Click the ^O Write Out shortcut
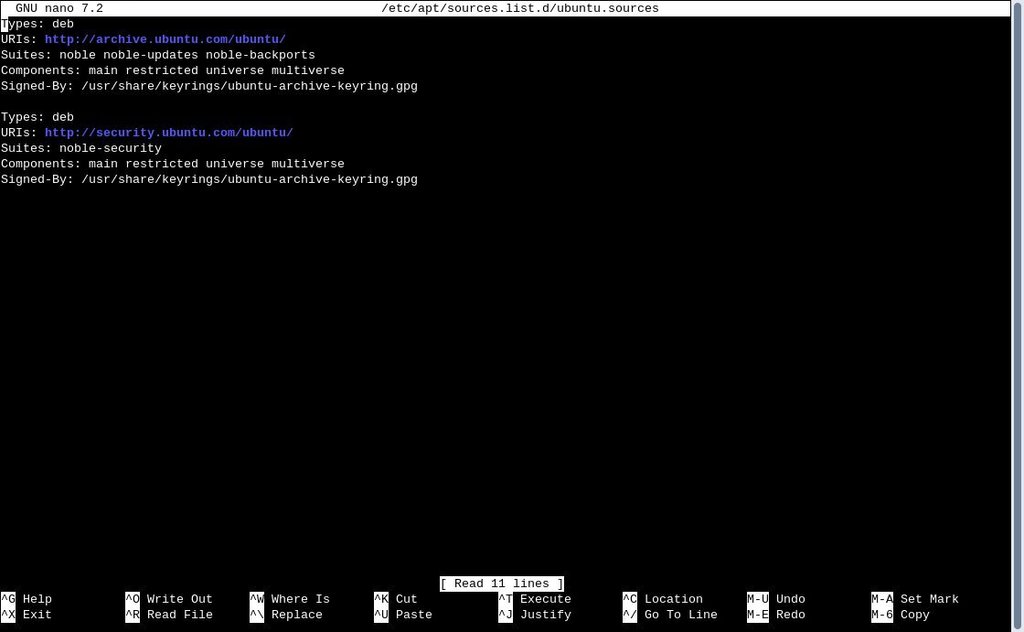1024x632 pixels. pos(169,599)
